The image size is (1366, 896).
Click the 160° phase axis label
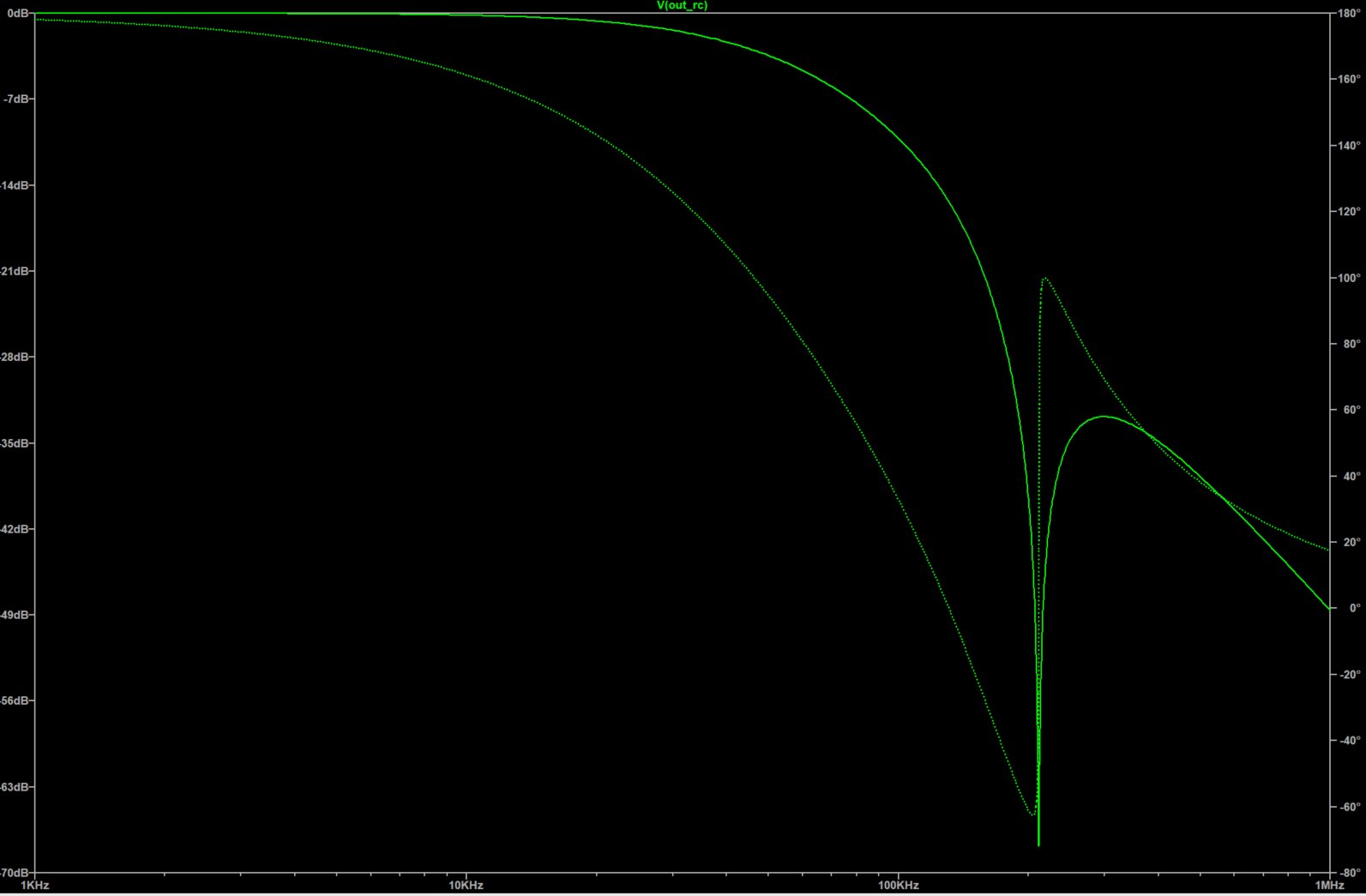(x=1349, y=80)
